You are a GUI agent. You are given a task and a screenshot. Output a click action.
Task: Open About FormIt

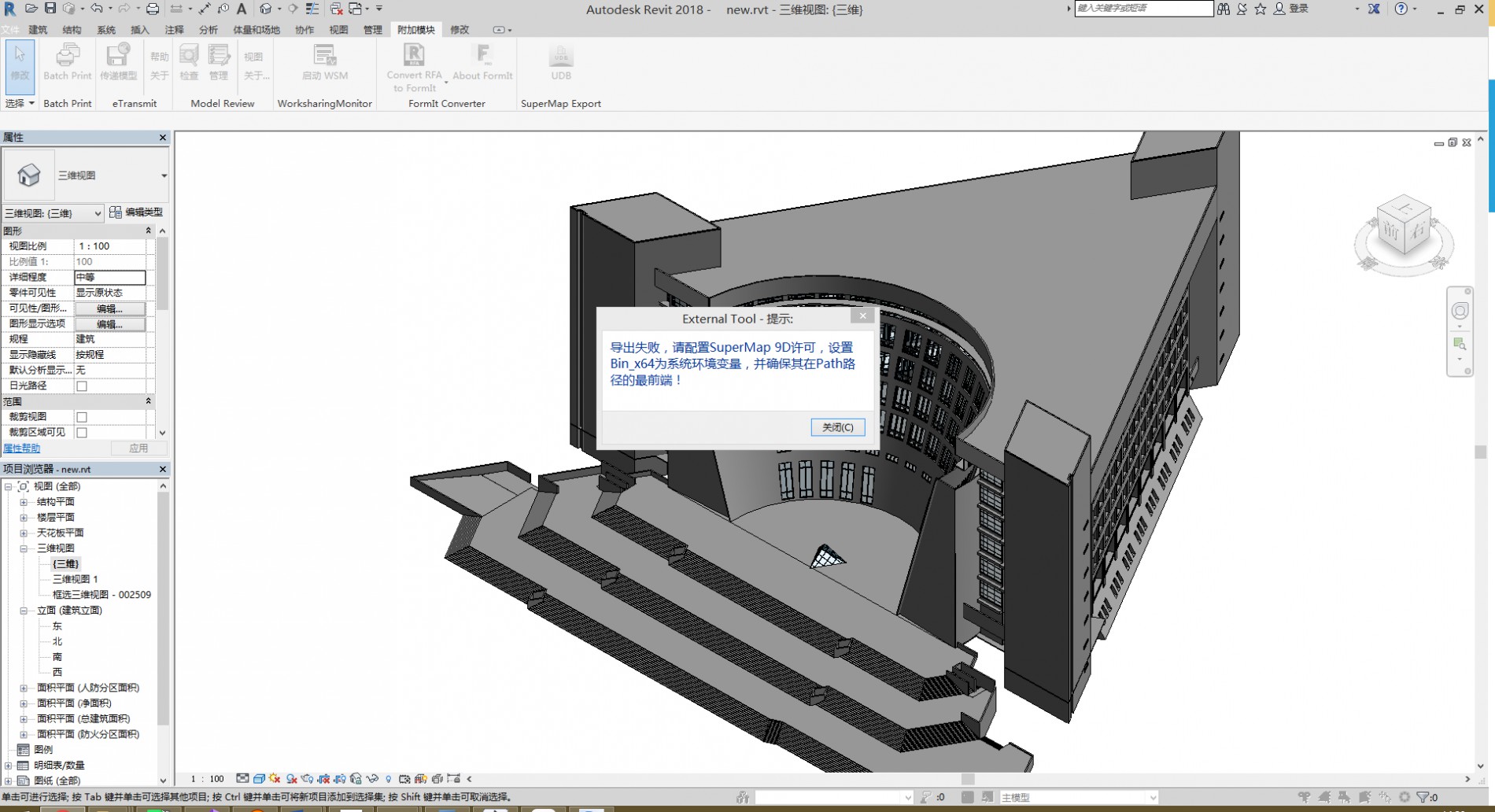[x=482, y=62]
